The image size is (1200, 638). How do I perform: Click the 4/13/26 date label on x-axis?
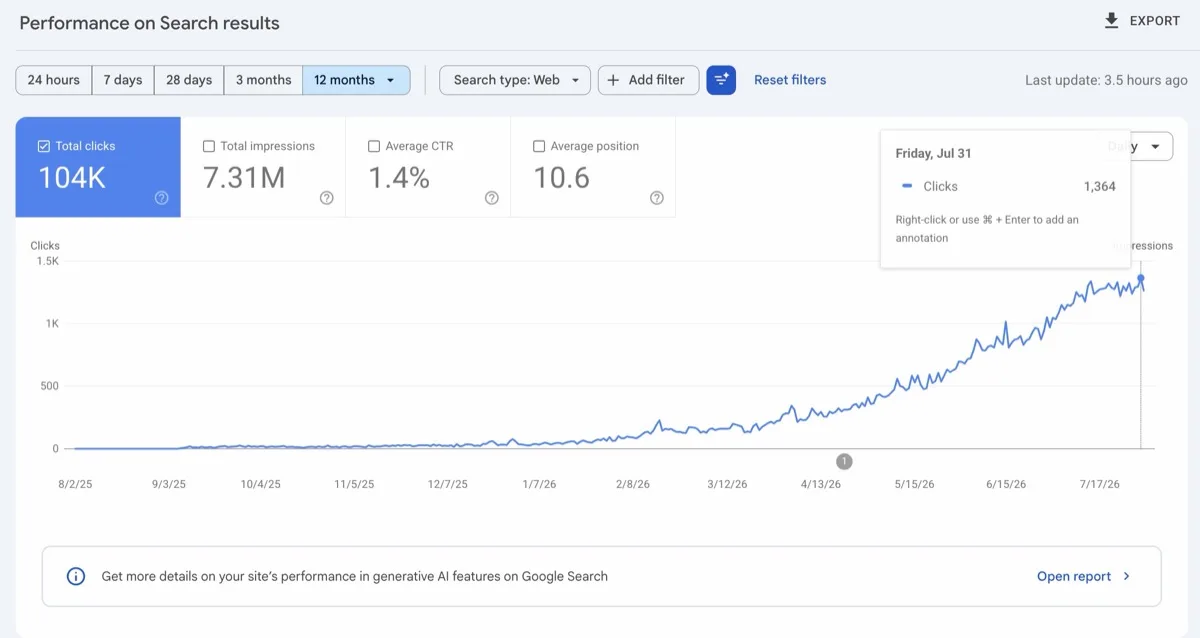pos(821,484)
